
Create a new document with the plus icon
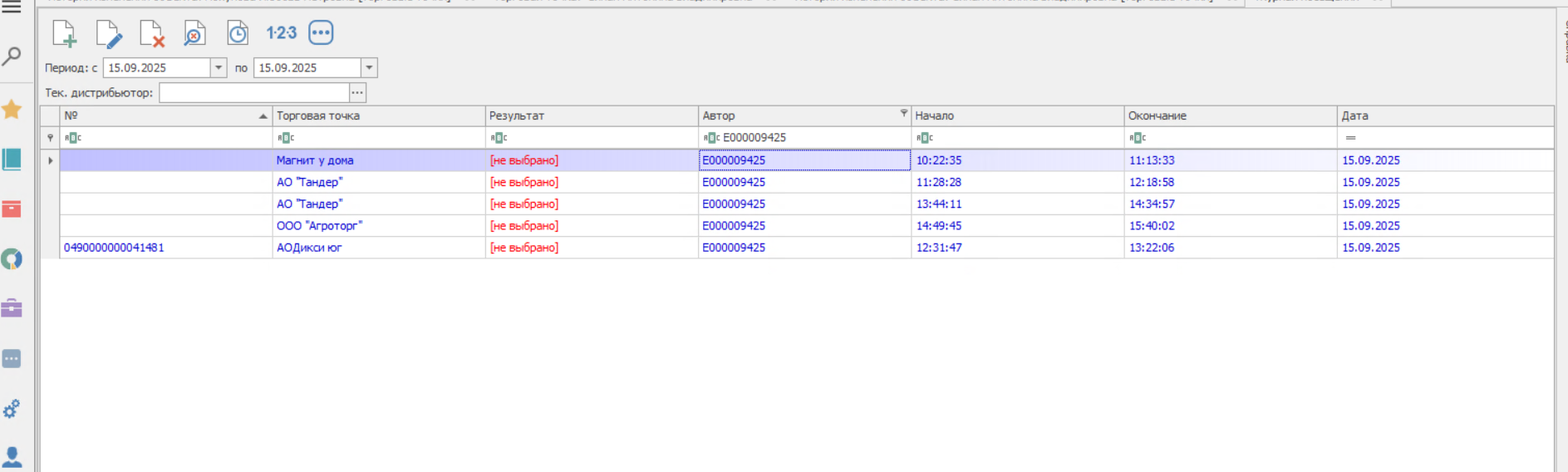tap(64, 33)
